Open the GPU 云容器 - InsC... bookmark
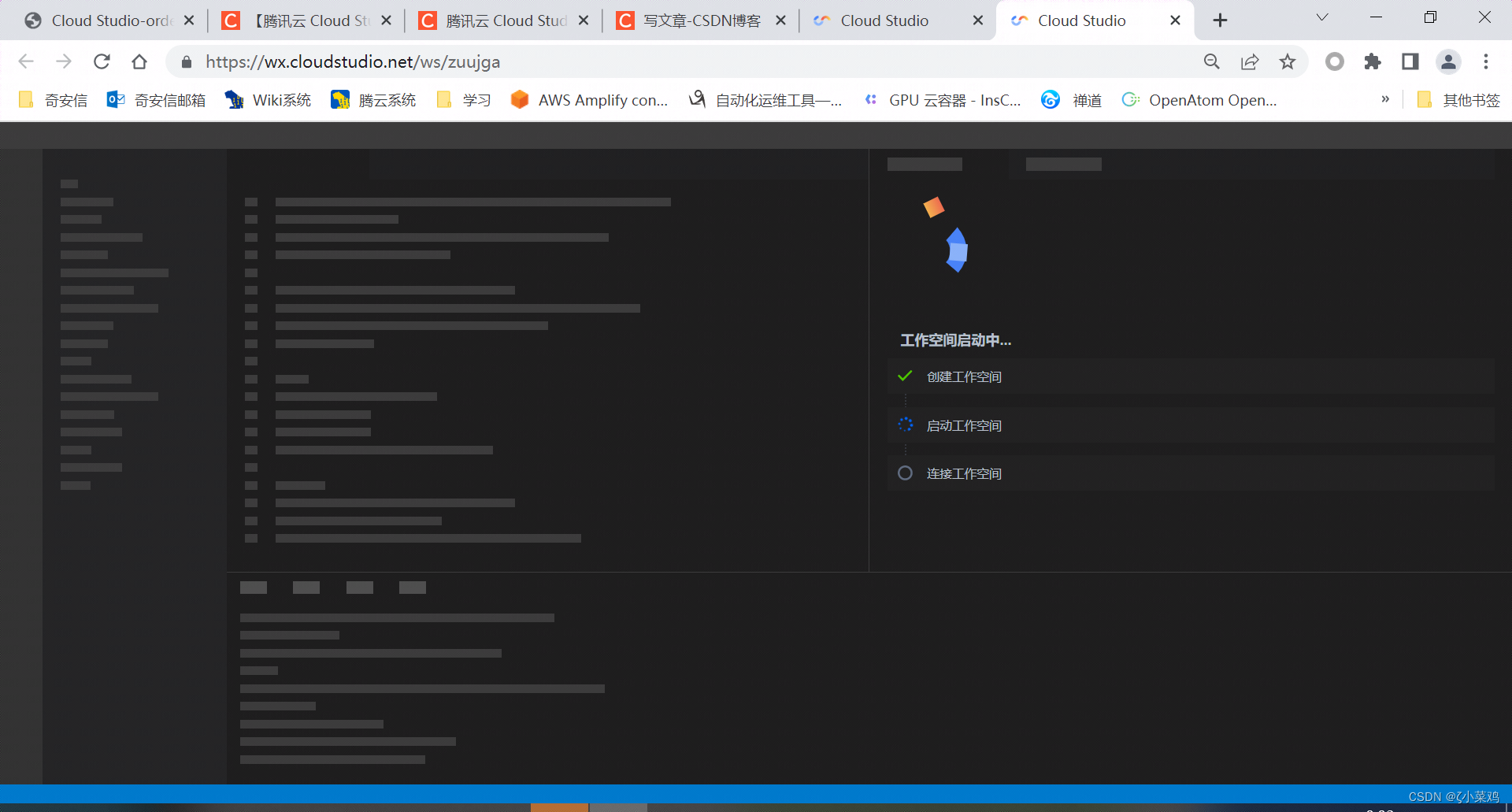 click(942, 100)
